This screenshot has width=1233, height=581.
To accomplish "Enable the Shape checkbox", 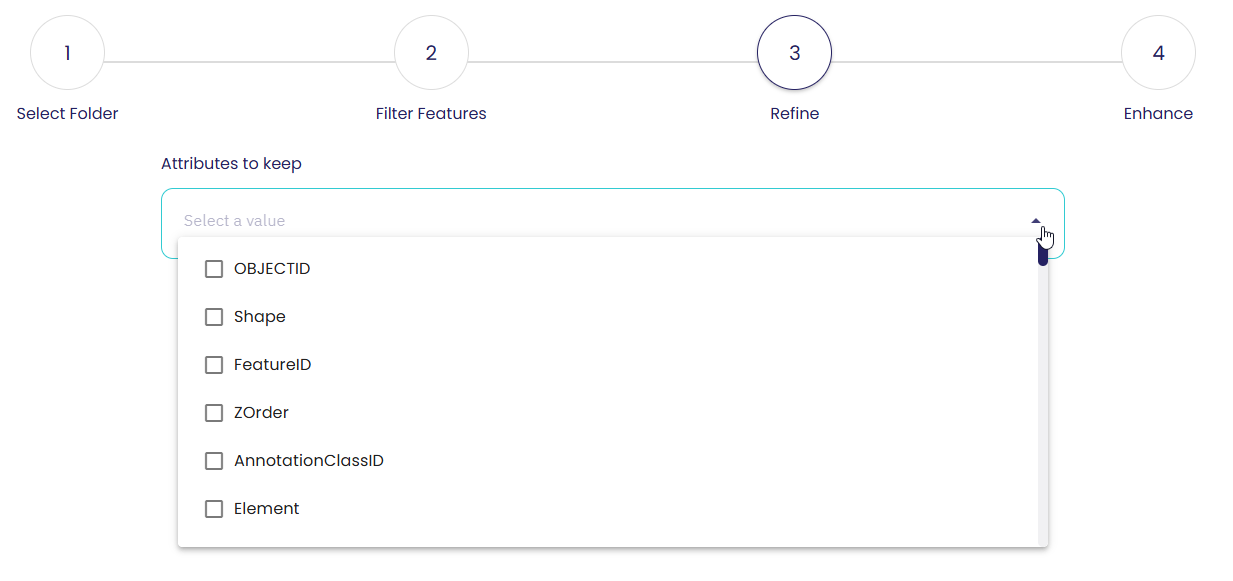I will tap(214, 317).
